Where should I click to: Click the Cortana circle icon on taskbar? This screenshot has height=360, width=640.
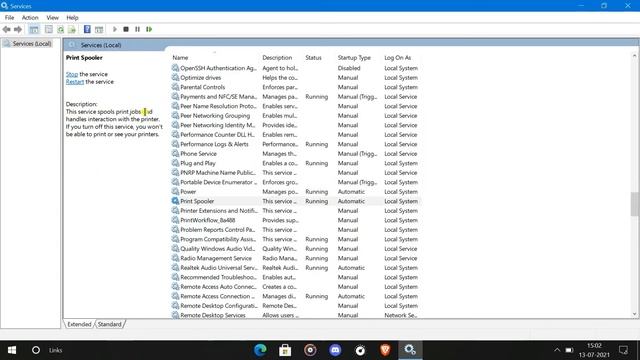[x=36, y=350]
